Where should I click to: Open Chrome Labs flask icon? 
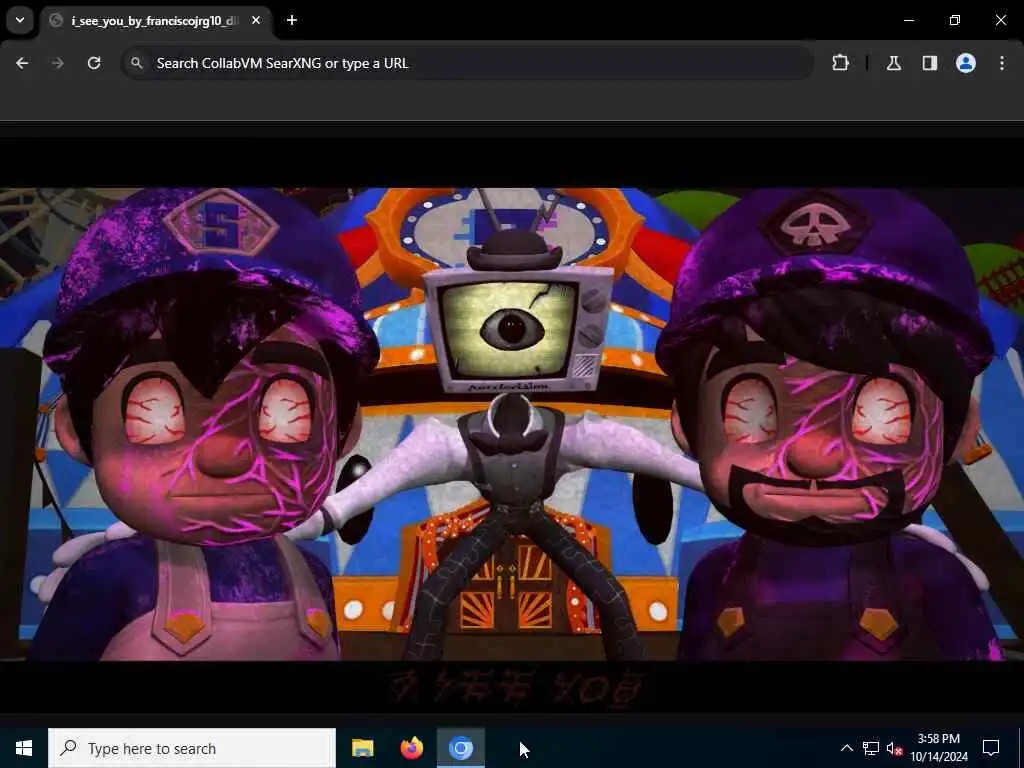click(x=894, y=63)
